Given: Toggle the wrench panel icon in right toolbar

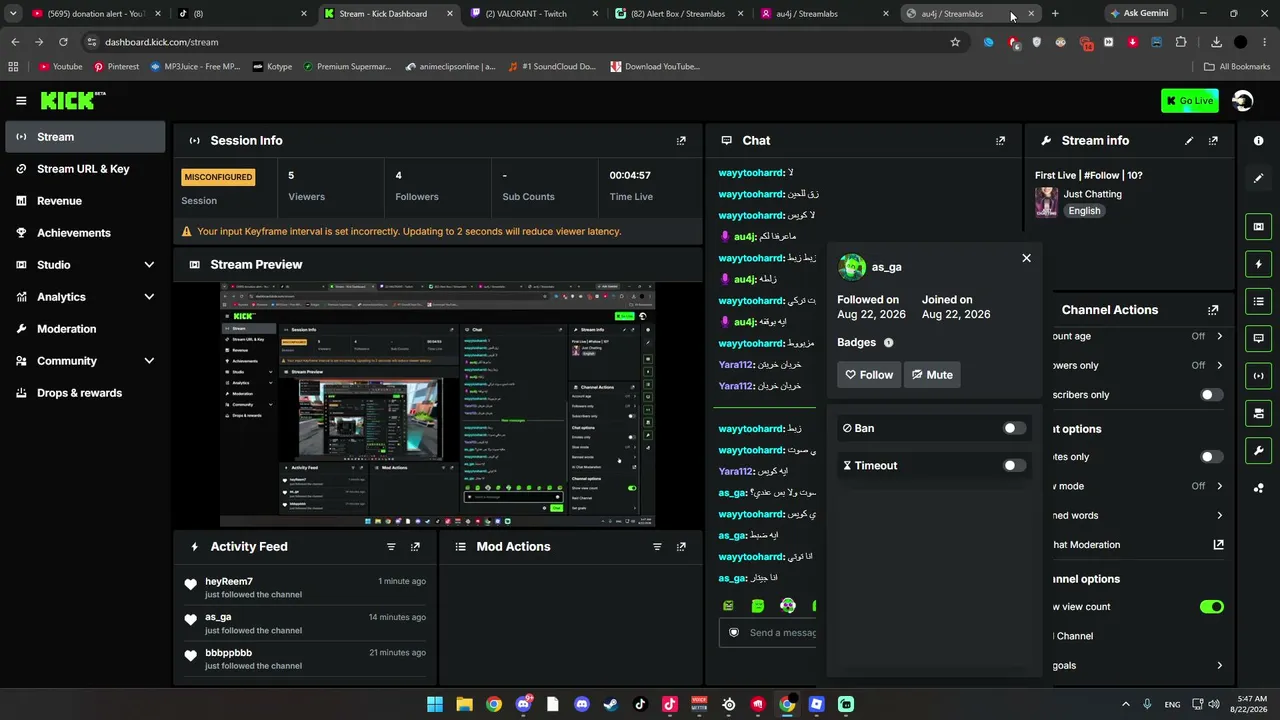Looking at the screenshot, I should tap(1258, 450).
